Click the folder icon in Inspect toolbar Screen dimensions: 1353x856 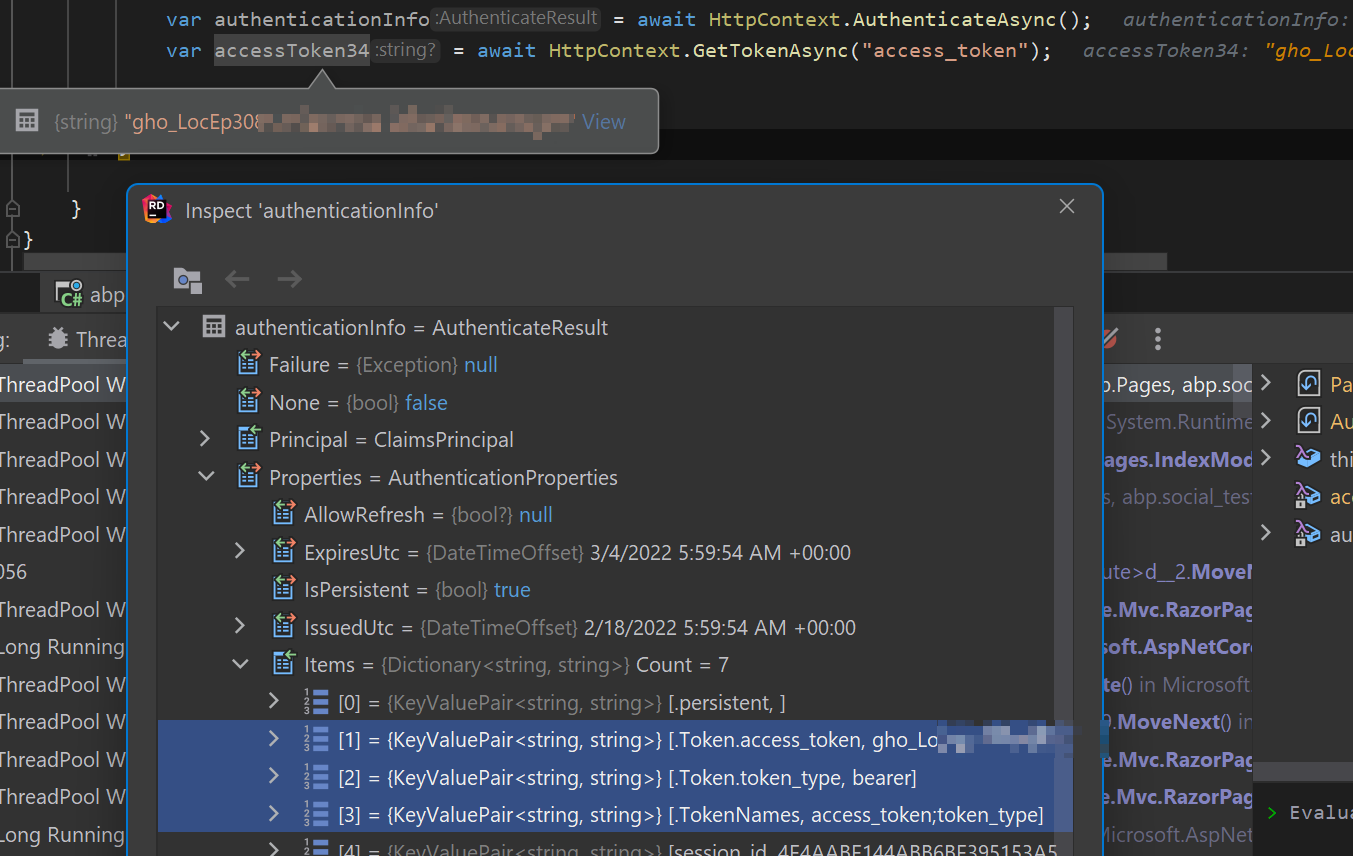pyautogui.click(x=187, y=279)
